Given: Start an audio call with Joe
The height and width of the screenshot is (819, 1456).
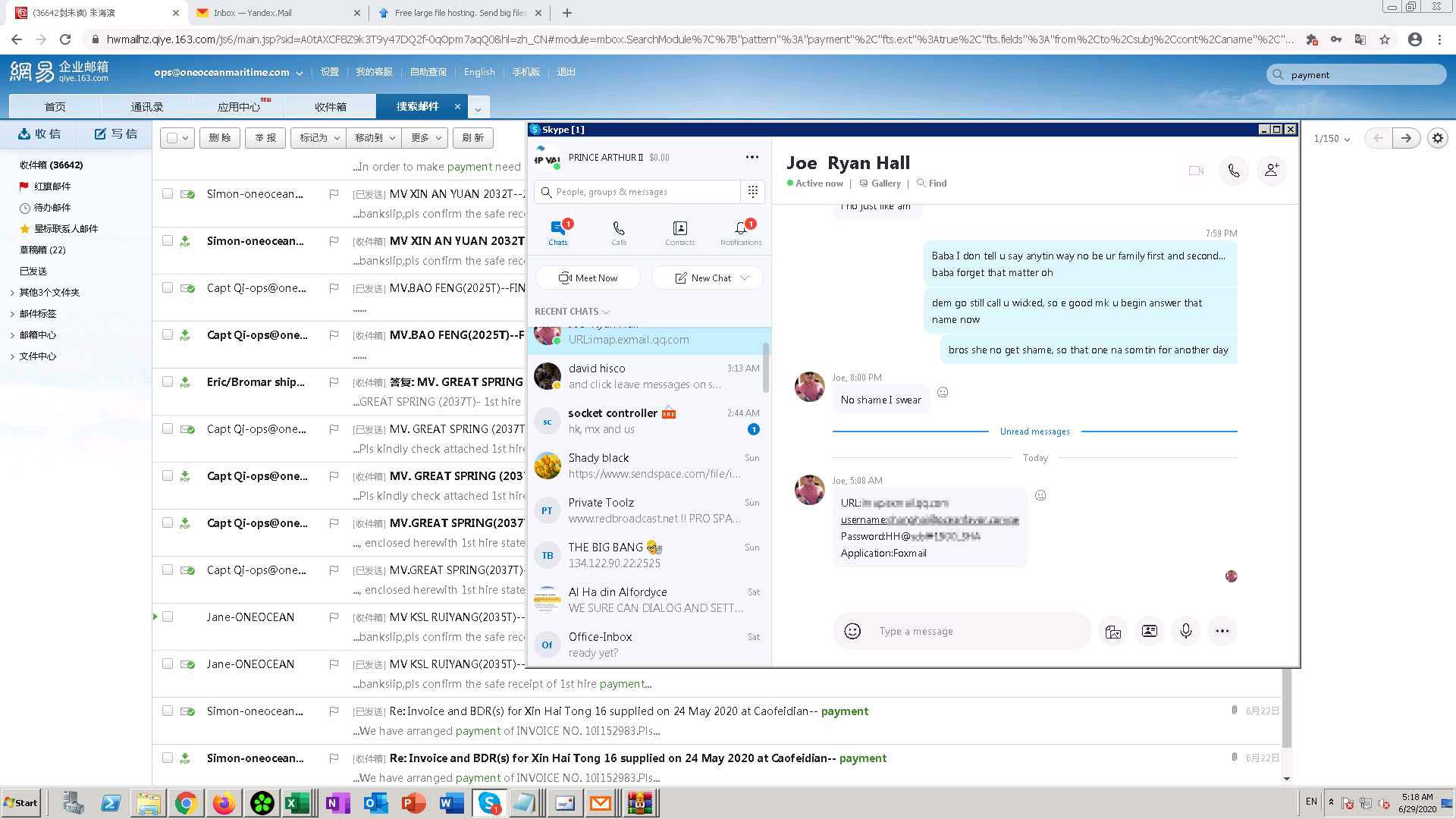Looking at the screenshot, I should pyautogui.click(x=1234, y=171).
